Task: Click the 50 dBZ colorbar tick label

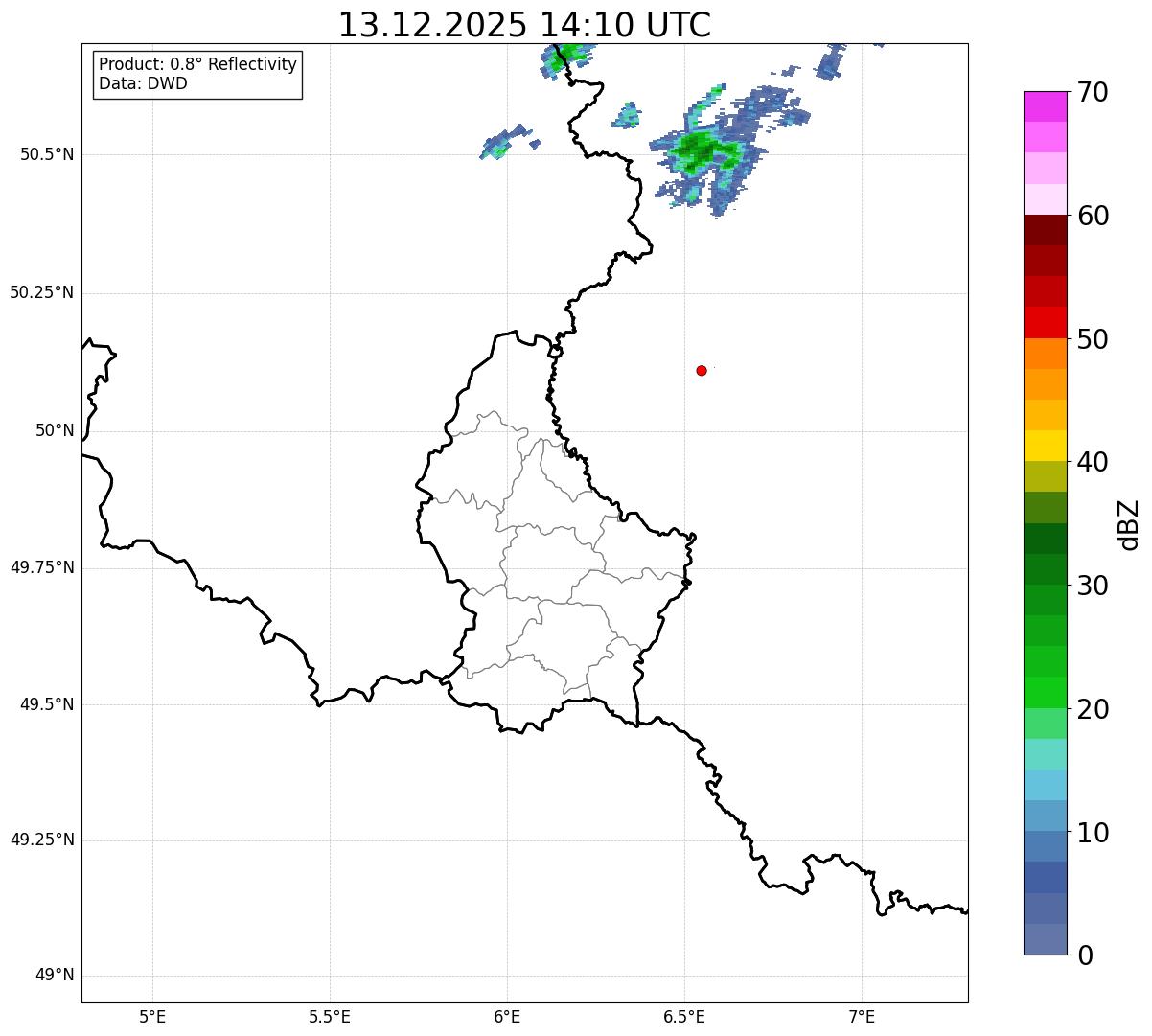Action: click(x=1093, y=339)
